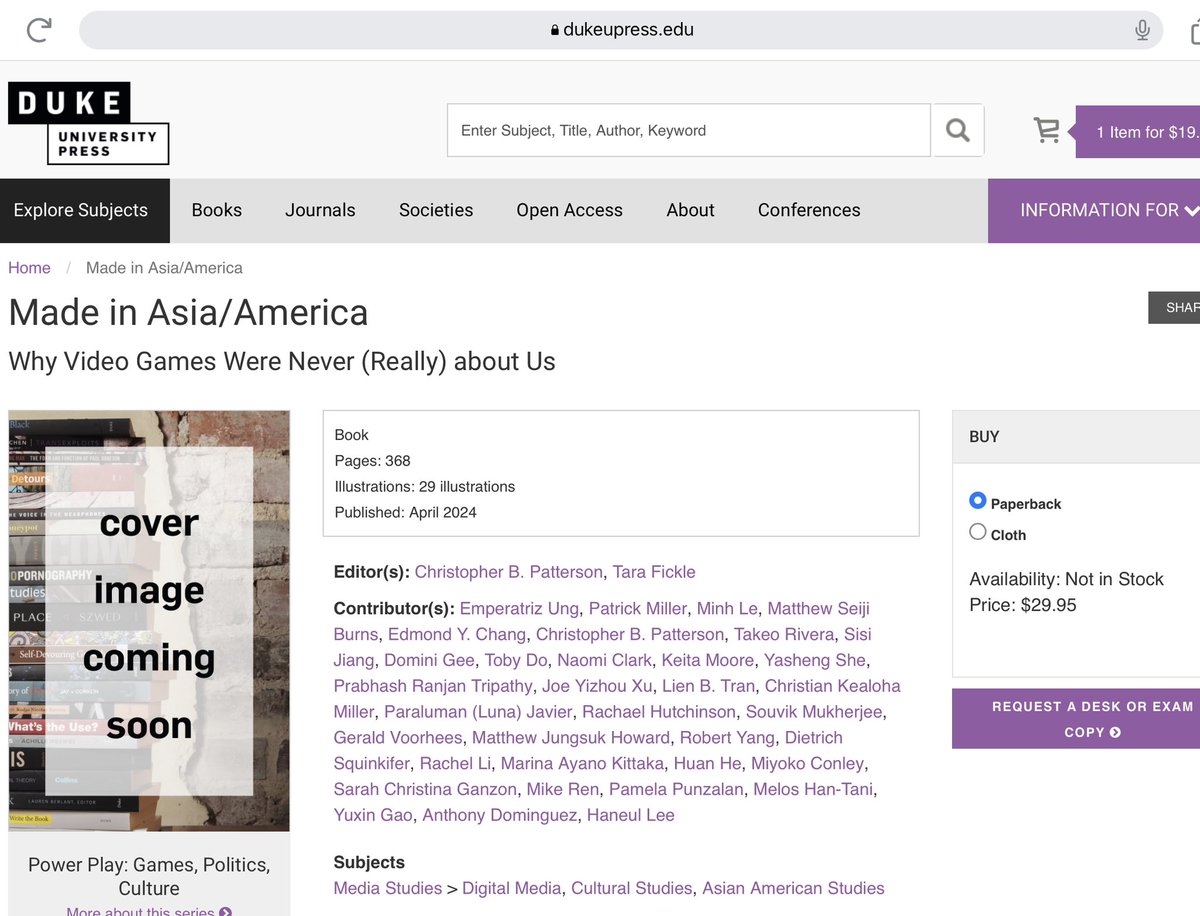Click Request a Desk or Exam Copy
The width and height of the screenshot is (1200, 916).
(1089, 718)
